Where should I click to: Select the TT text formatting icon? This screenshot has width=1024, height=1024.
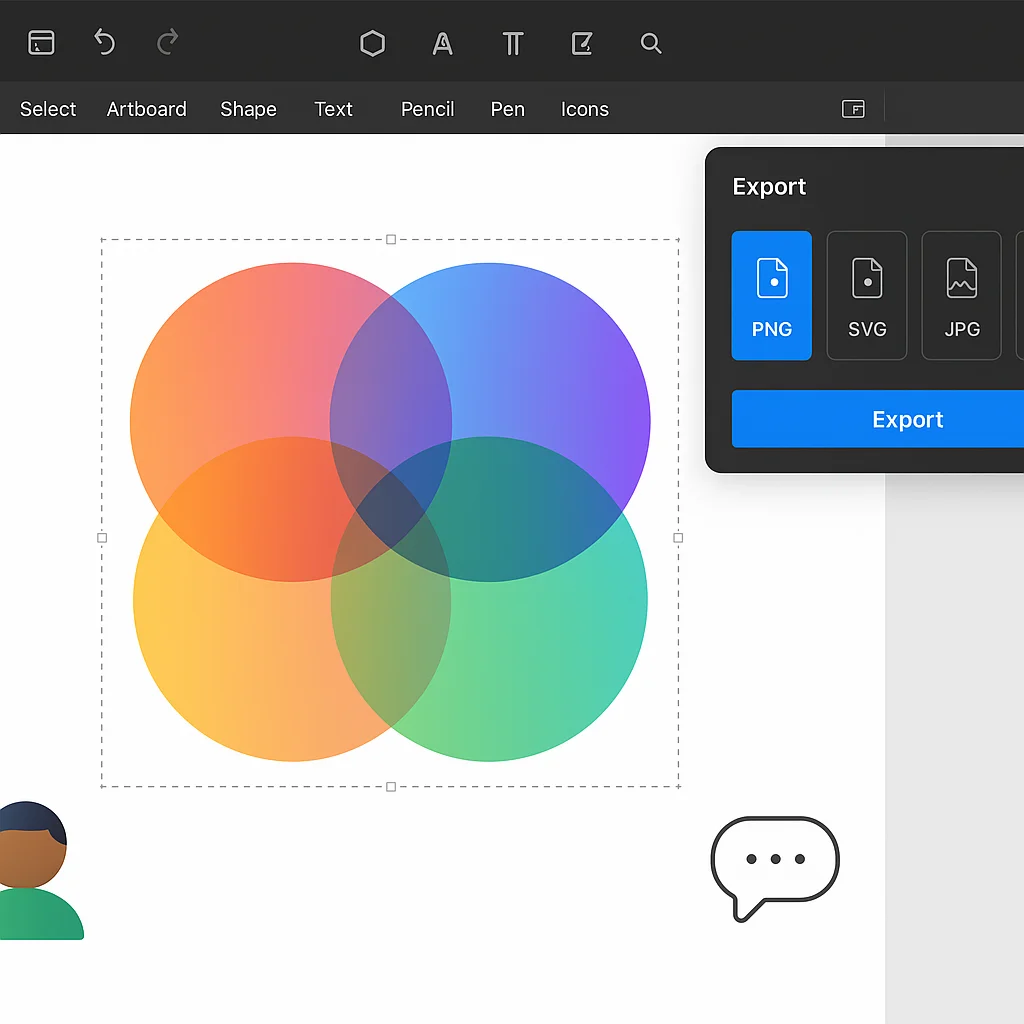coord(512,43)
